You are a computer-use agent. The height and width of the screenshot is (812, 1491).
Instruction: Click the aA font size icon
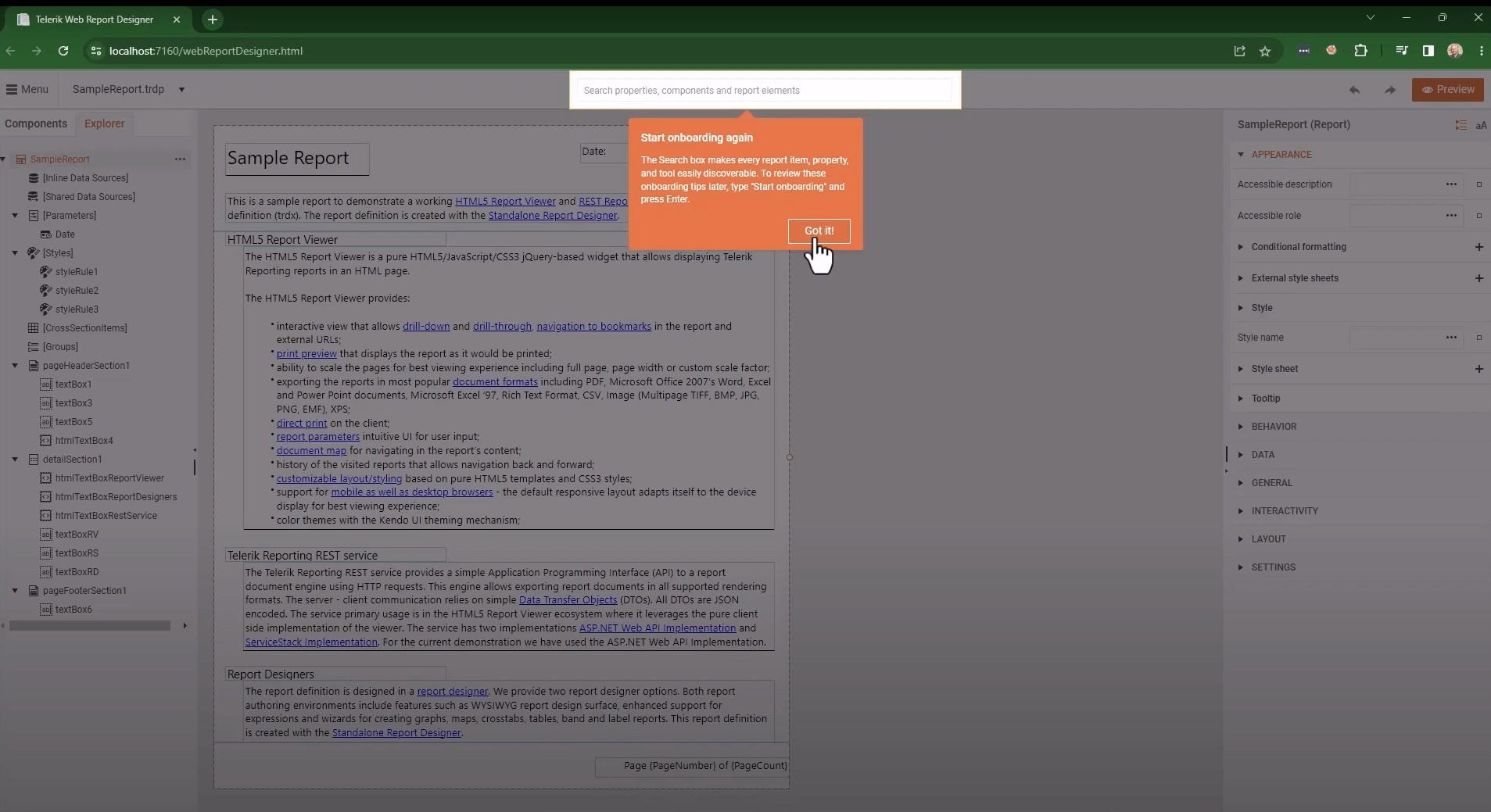click(x=1481, y=124)
